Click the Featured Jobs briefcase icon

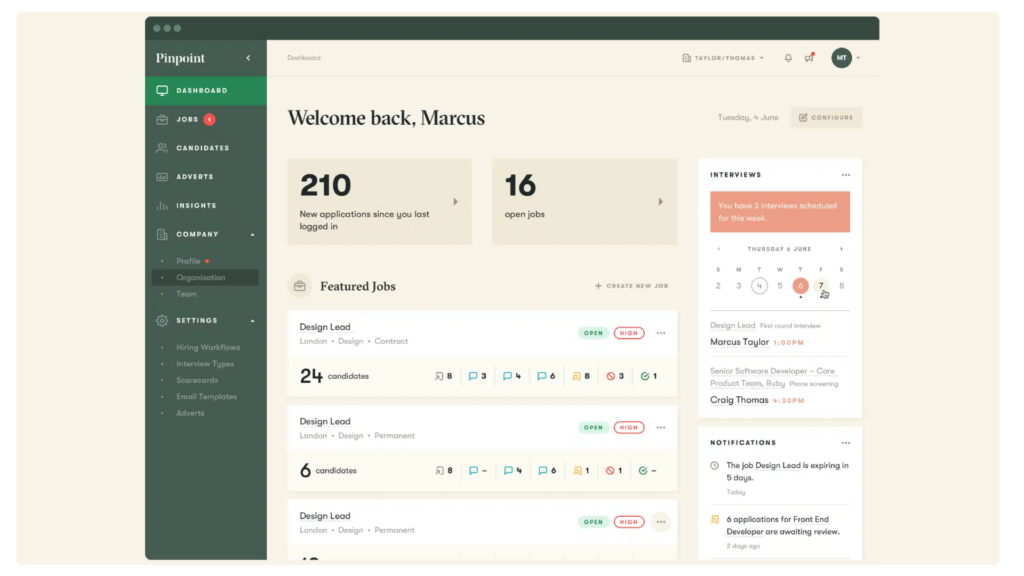pyautogui.click(x=300, y=286)
